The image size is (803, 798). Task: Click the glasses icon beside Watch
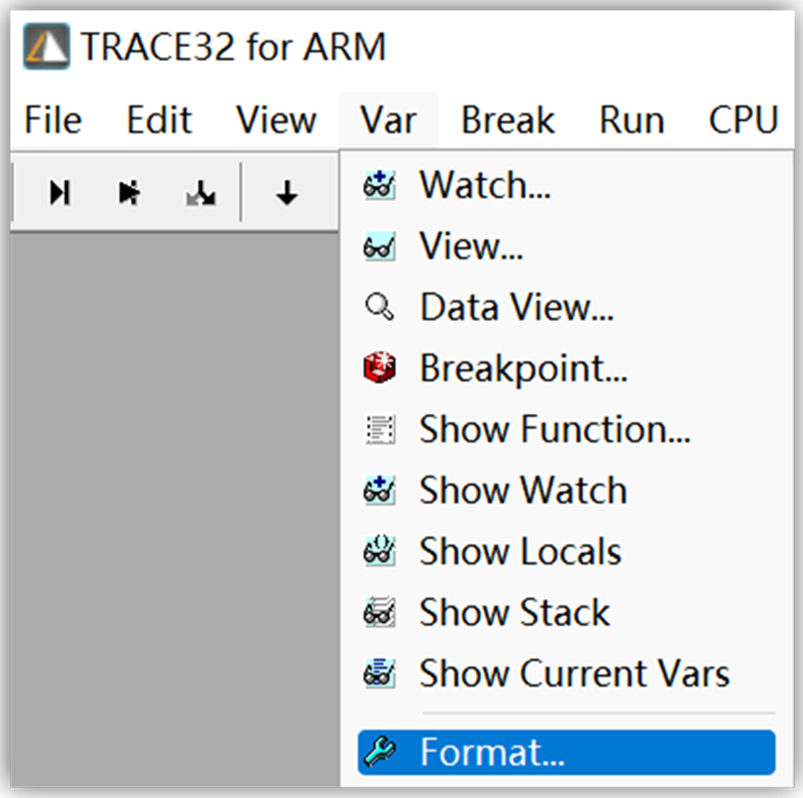tap(378, 184)
